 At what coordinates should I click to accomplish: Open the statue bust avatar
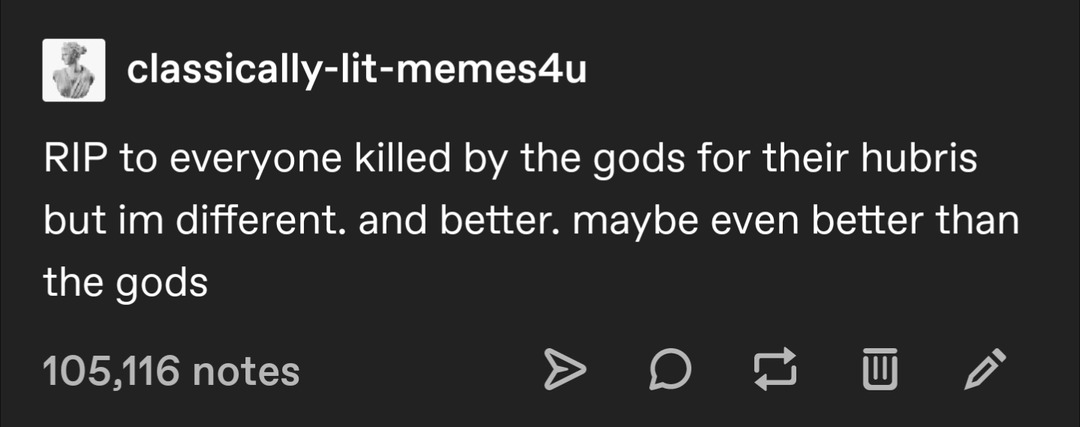[x=74, y=70]
